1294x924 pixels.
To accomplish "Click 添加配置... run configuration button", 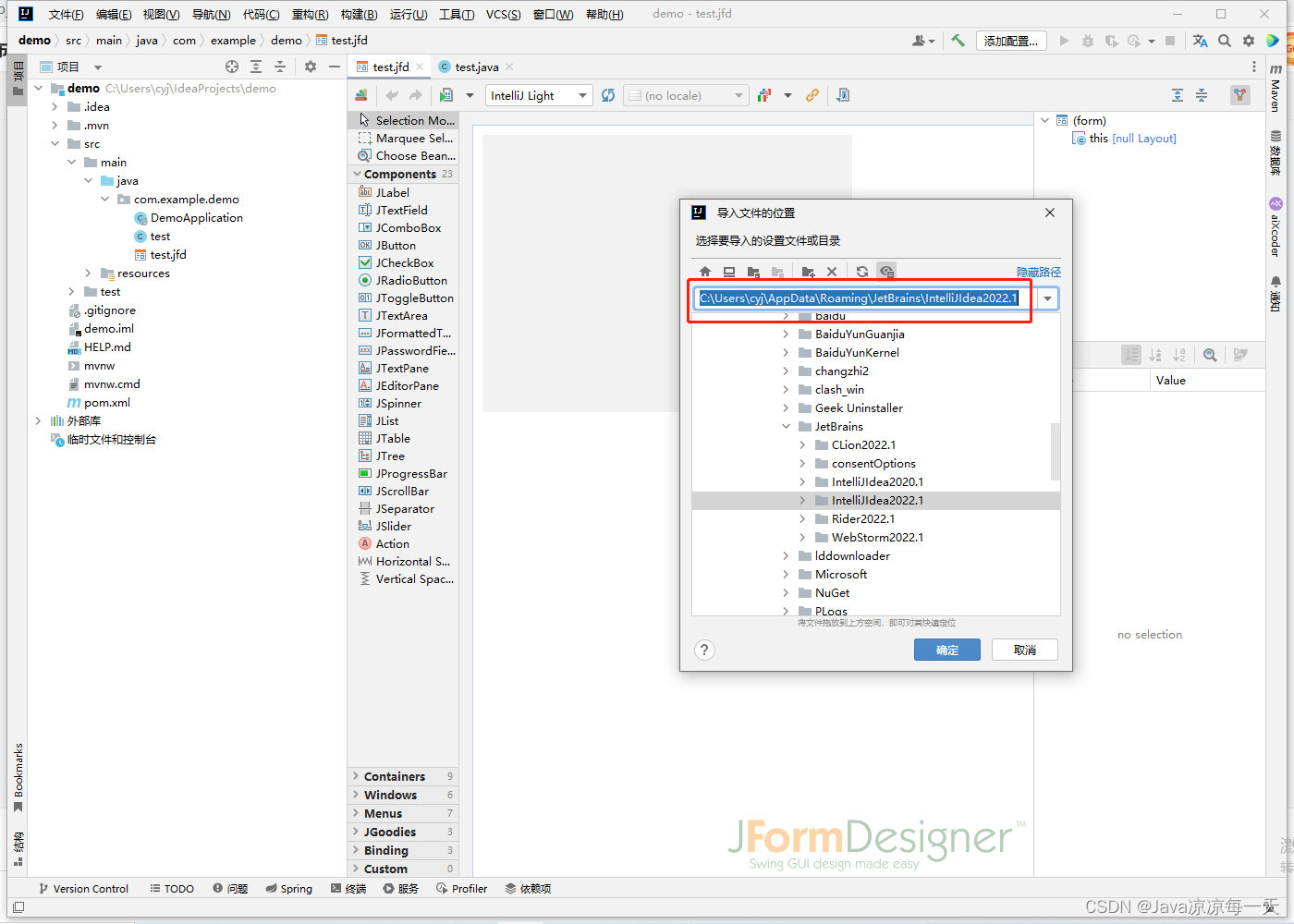I will click(x=1011, y=41).
